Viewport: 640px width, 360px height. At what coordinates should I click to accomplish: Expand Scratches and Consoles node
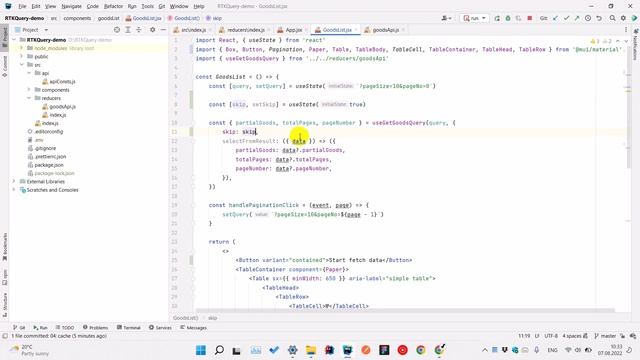[x=14, y=190]
